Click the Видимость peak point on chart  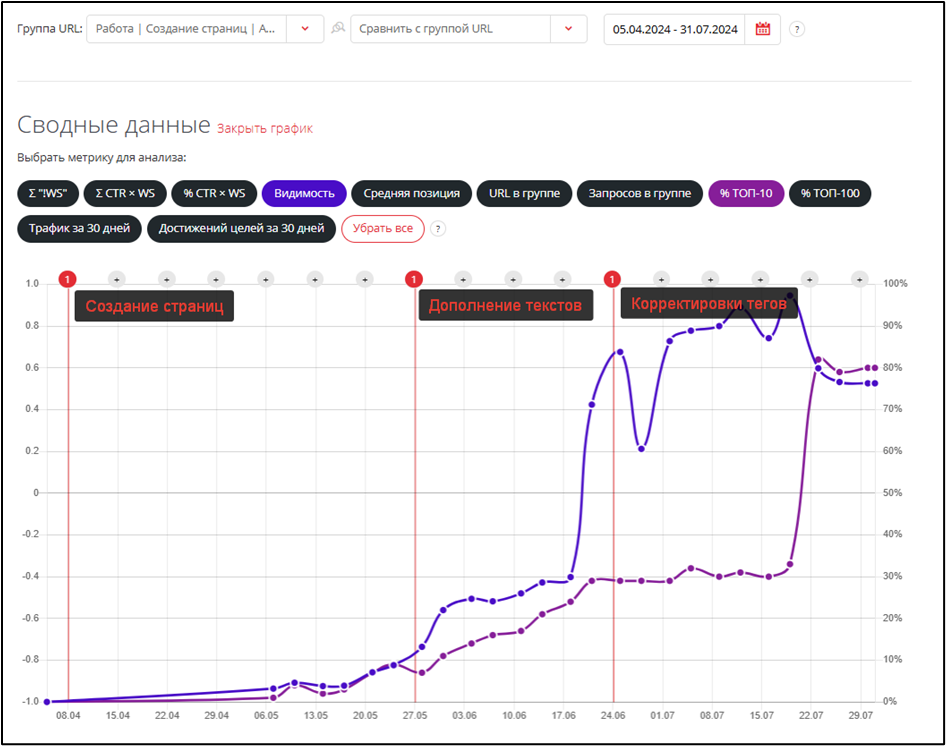(x=790, y=295)
